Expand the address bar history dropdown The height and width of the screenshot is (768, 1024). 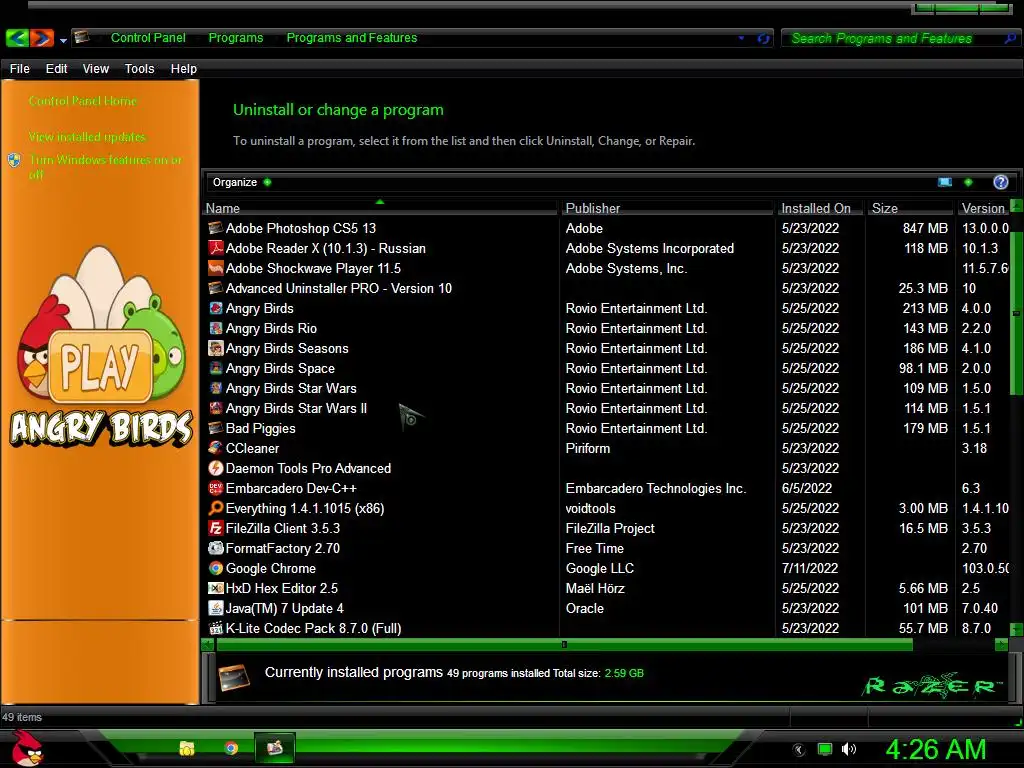[741, 38]
